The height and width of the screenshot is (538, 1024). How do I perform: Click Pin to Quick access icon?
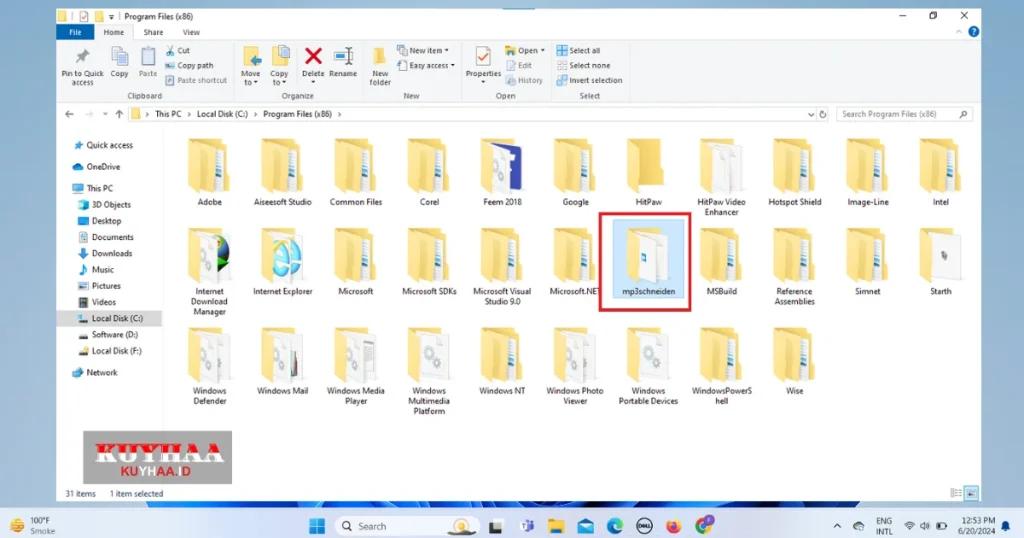click(x=82, y=59)
